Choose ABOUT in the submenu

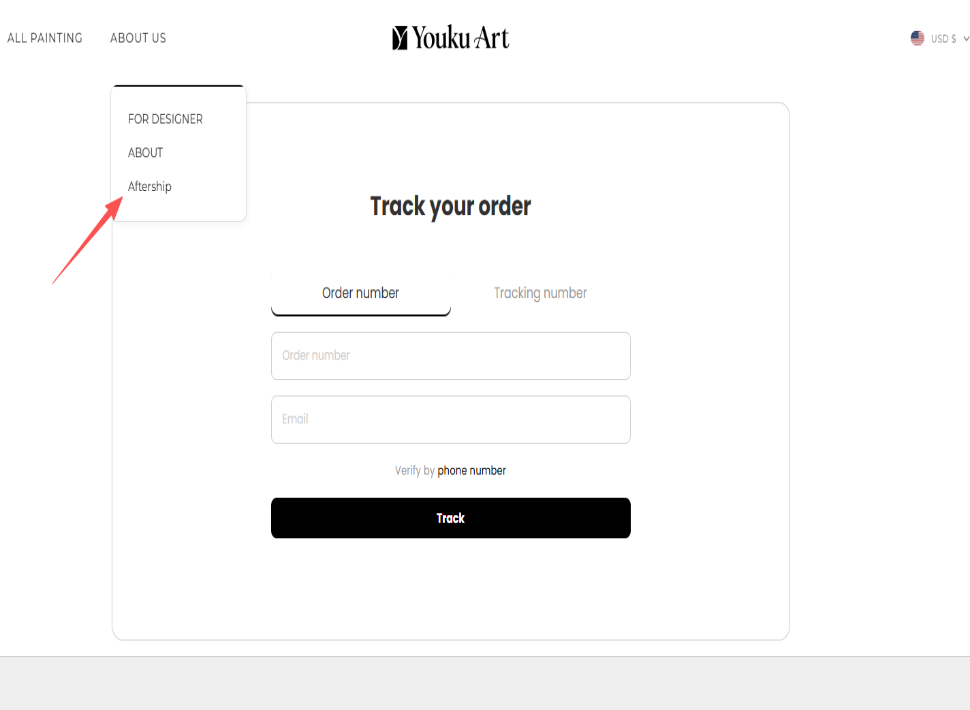click(145, 153)
